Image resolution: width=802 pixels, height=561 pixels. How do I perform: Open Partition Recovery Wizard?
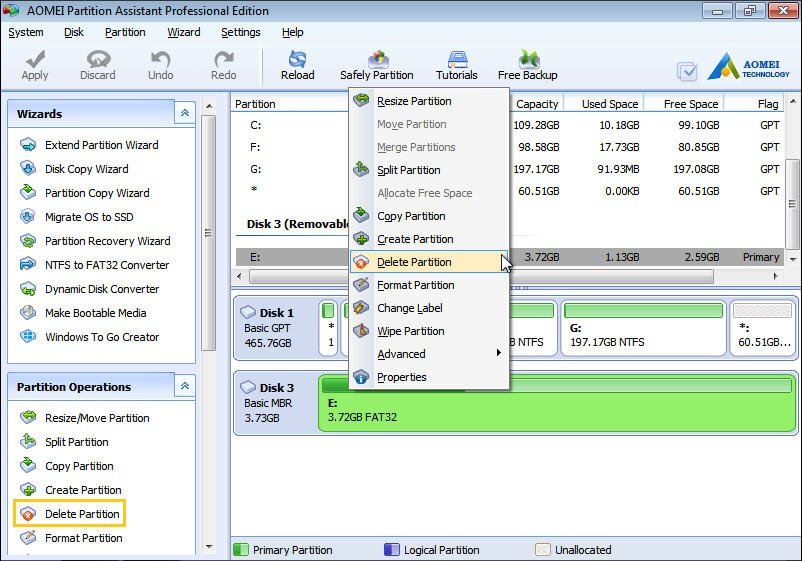95,241
